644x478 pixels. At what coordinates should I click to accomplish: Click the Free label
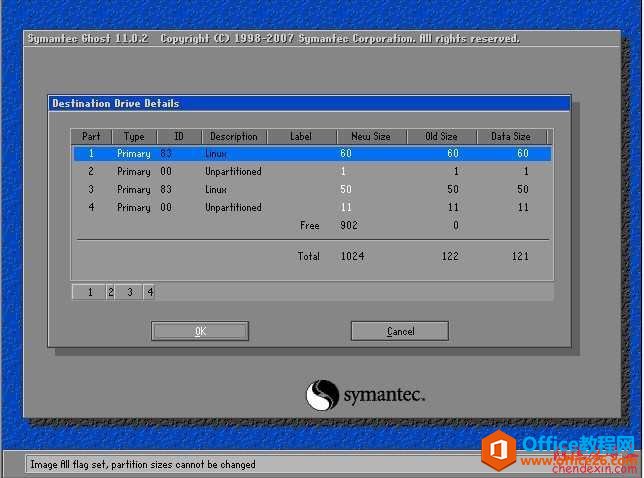310,225
